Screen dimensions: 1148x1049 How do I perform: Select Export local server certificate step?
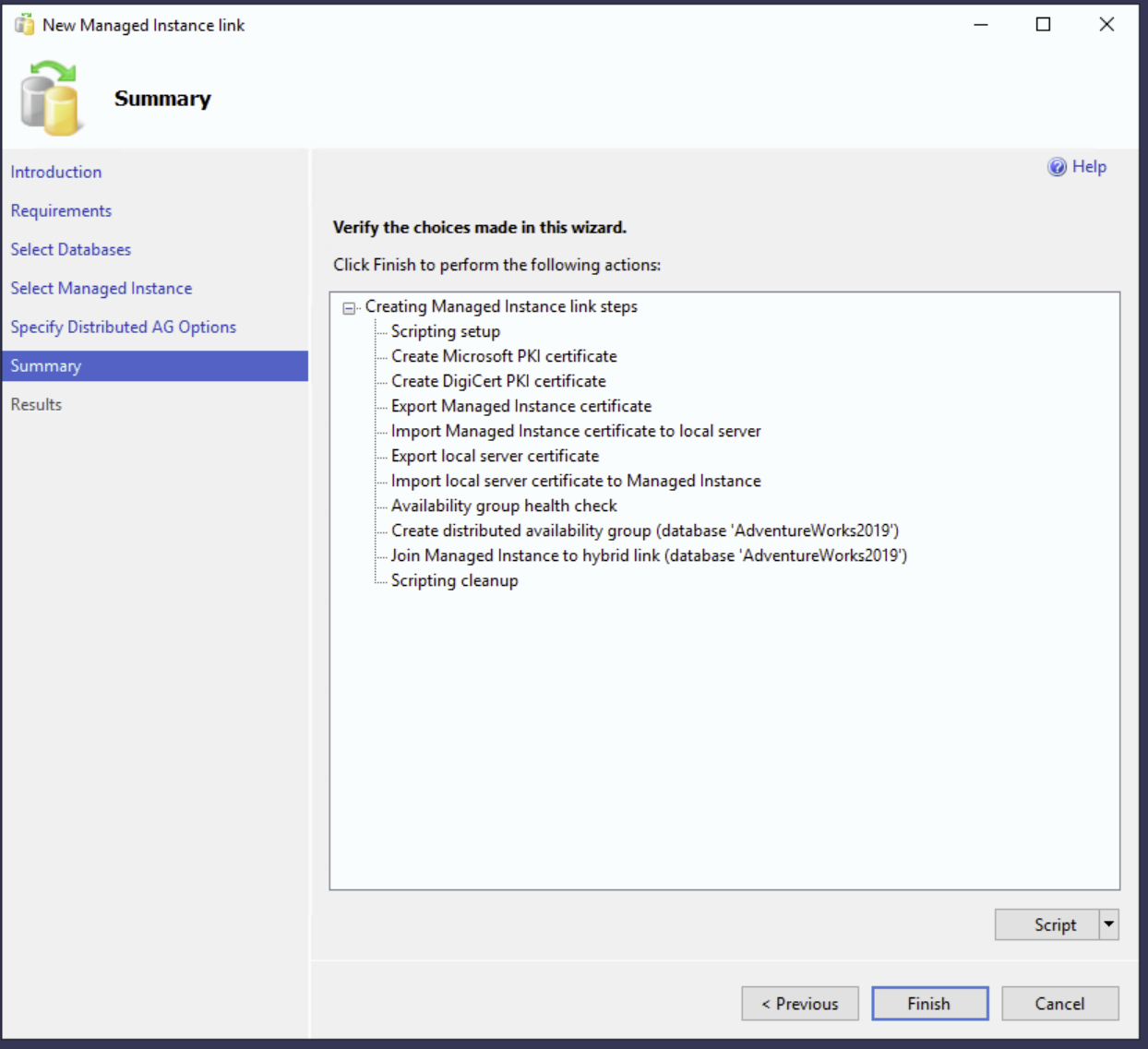pyautogui.click(x=495, y=456)
